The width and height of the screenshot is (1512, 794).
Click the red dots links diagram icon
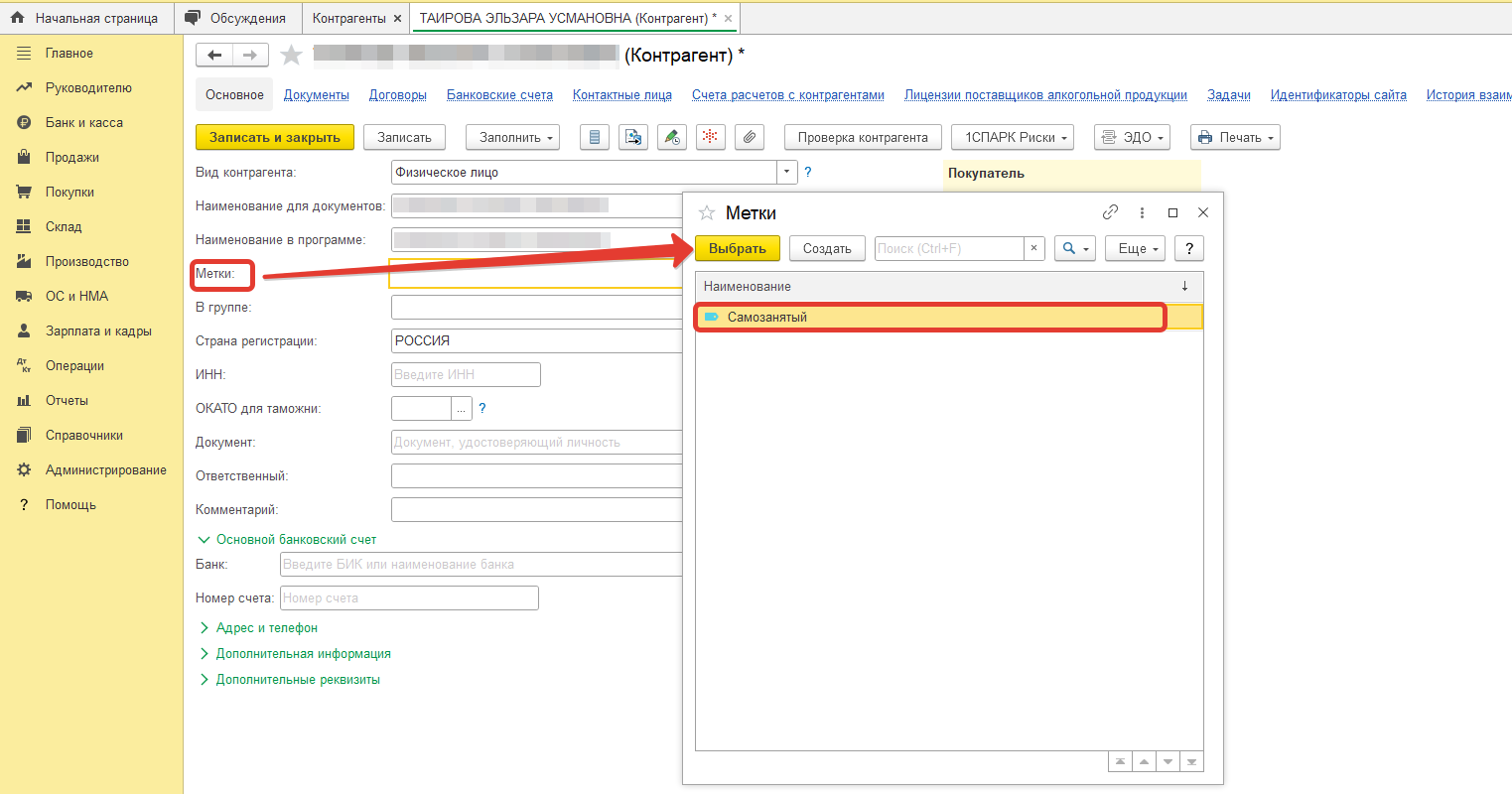(x=710, y=137)
